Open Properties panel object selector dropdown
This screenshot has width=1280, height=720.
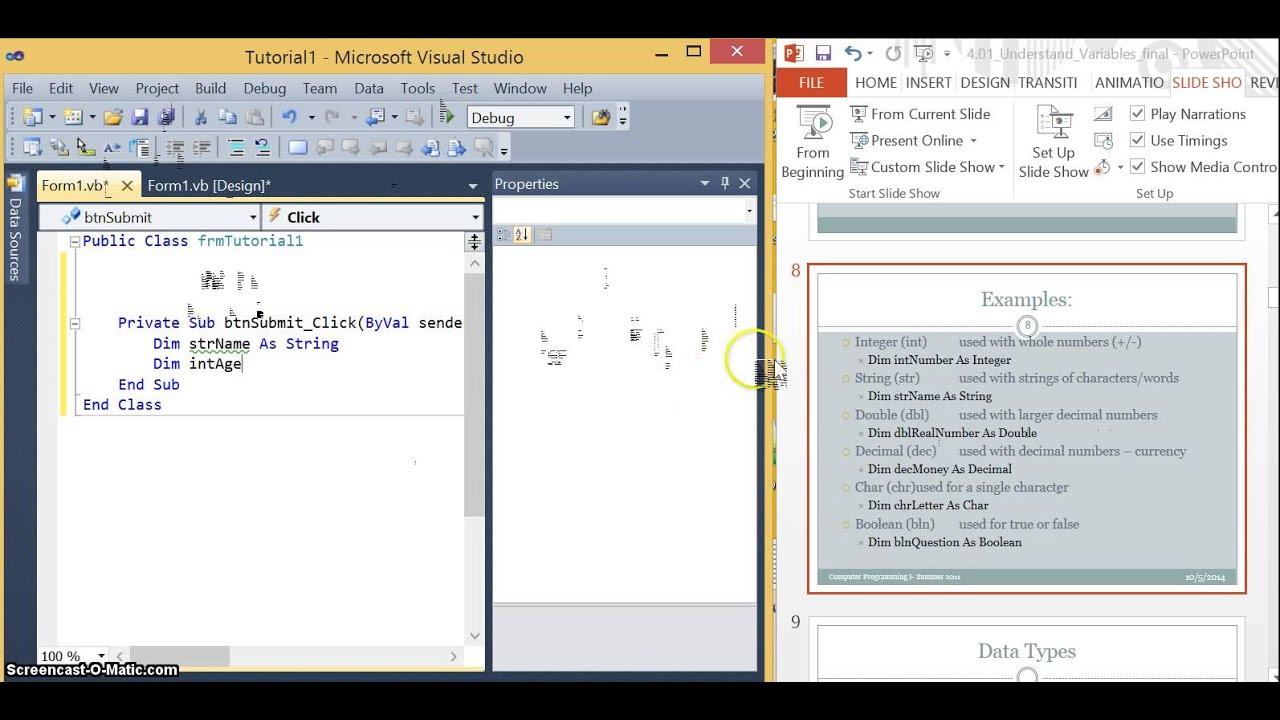pyautogui.click(x=748, y=211)
